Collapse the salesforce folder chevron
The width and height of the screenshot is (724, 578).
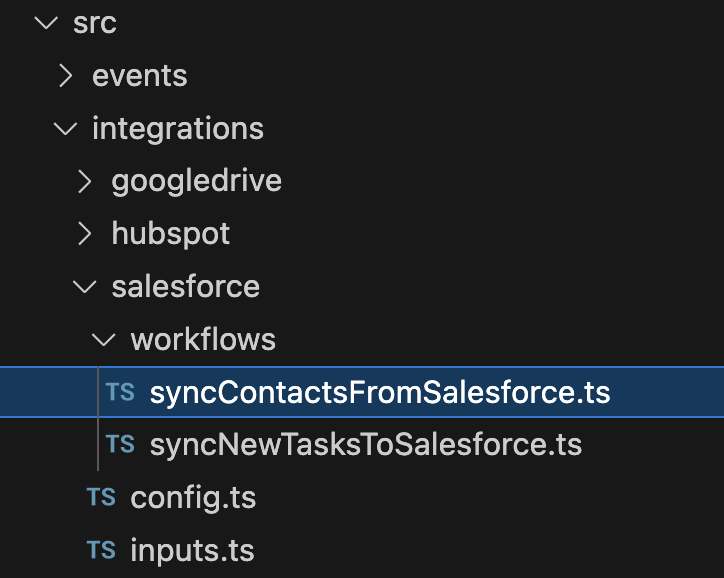(84, 287)
